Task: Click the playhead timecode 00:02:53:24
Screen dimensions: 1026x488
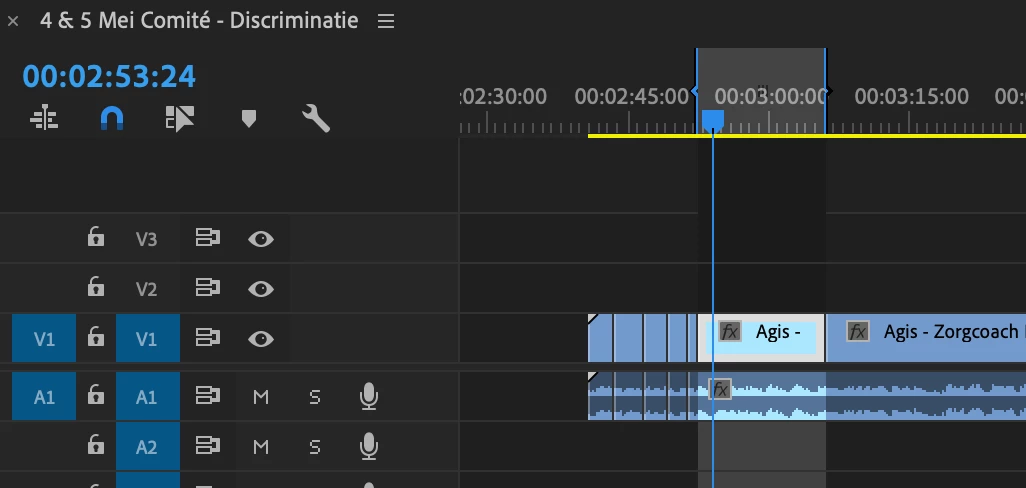Action: [x=109, y=77]
